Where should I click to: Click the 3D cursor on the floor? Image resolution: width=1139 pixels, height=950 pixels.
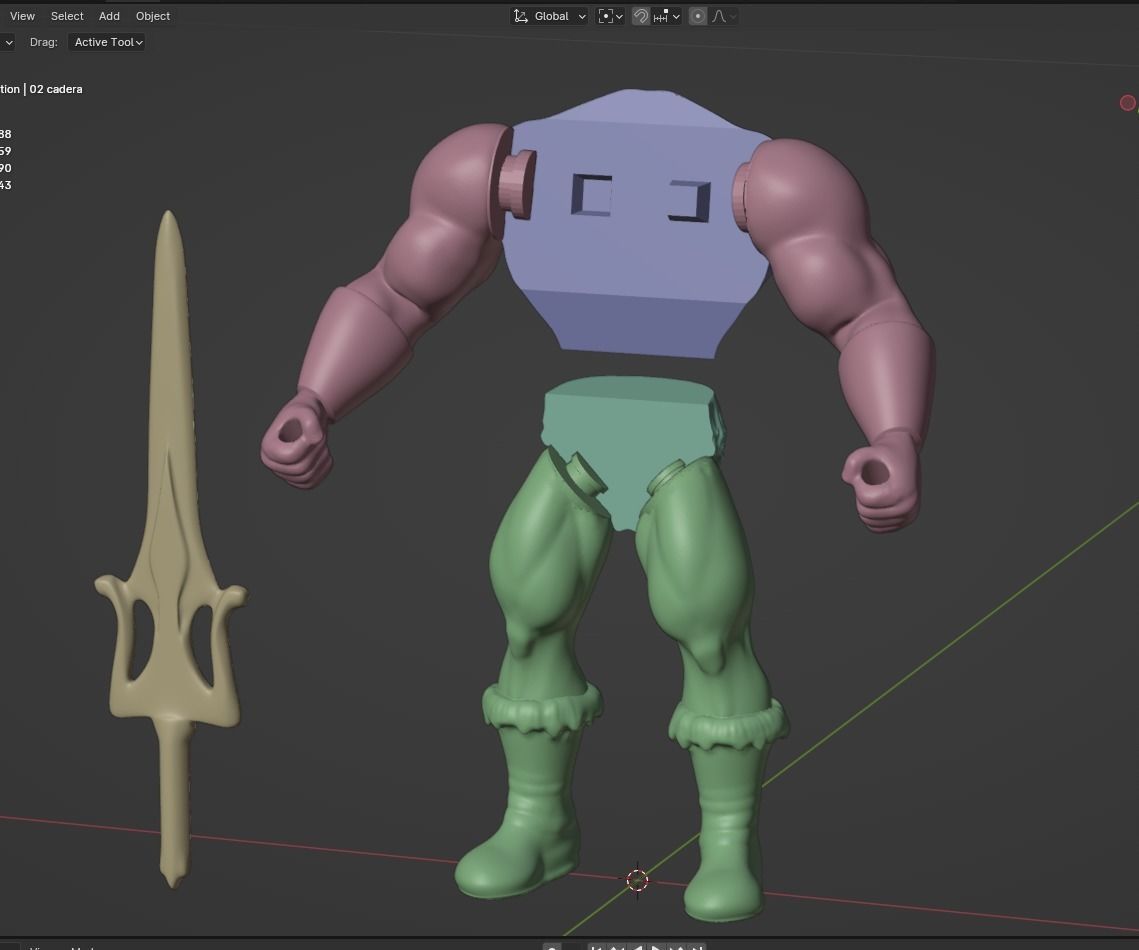(x=637, y=880)
